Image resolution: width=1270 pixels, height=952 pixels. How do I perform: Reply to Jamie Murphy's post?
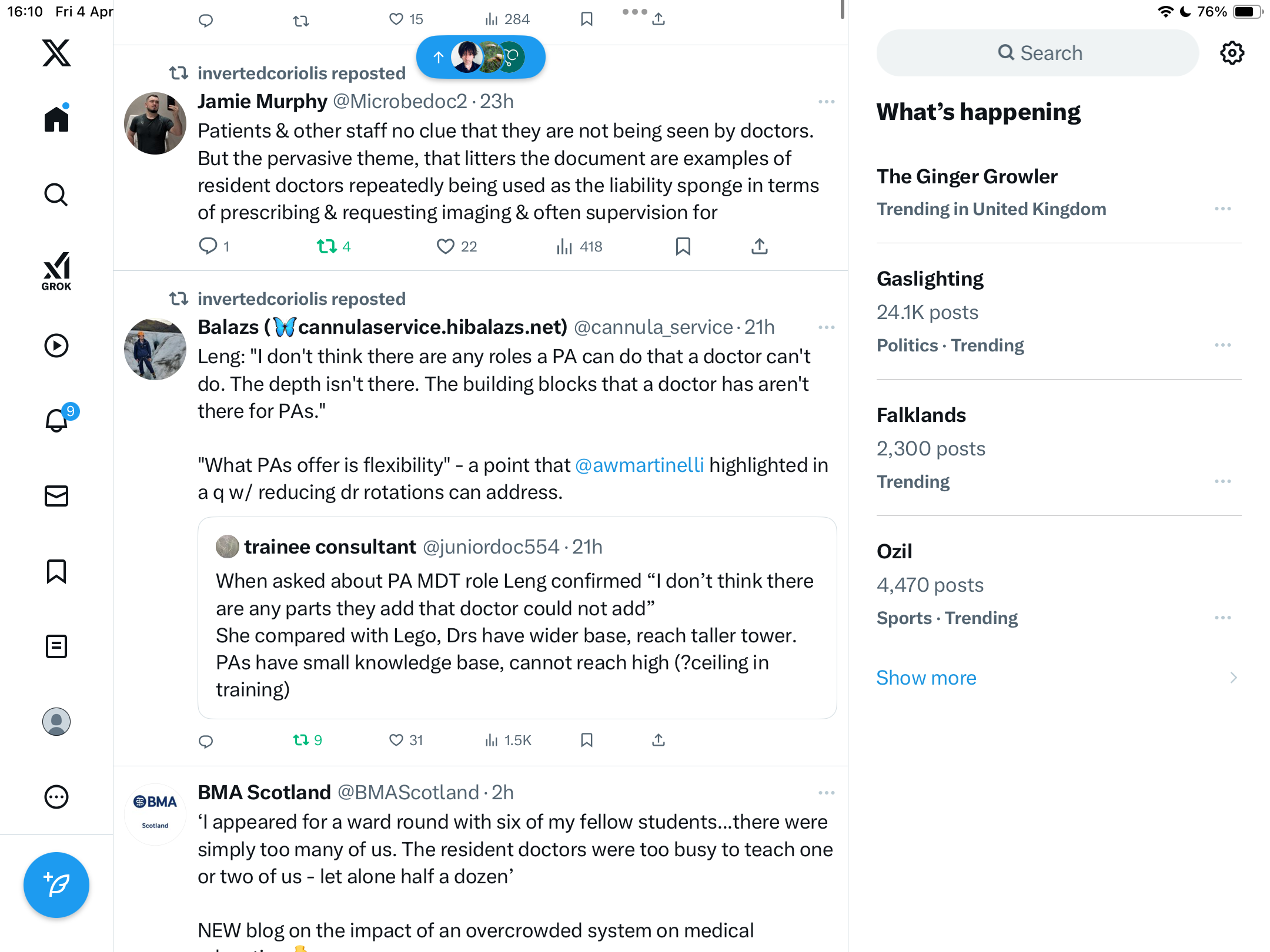coord(208,246)
